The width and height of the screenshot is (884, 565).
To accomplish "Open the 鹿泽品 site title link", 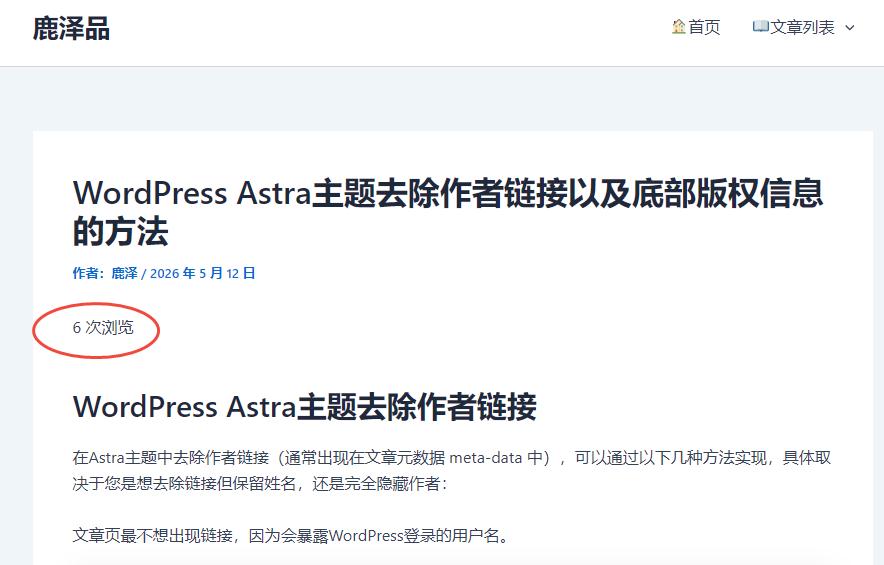I will [71, 28].
